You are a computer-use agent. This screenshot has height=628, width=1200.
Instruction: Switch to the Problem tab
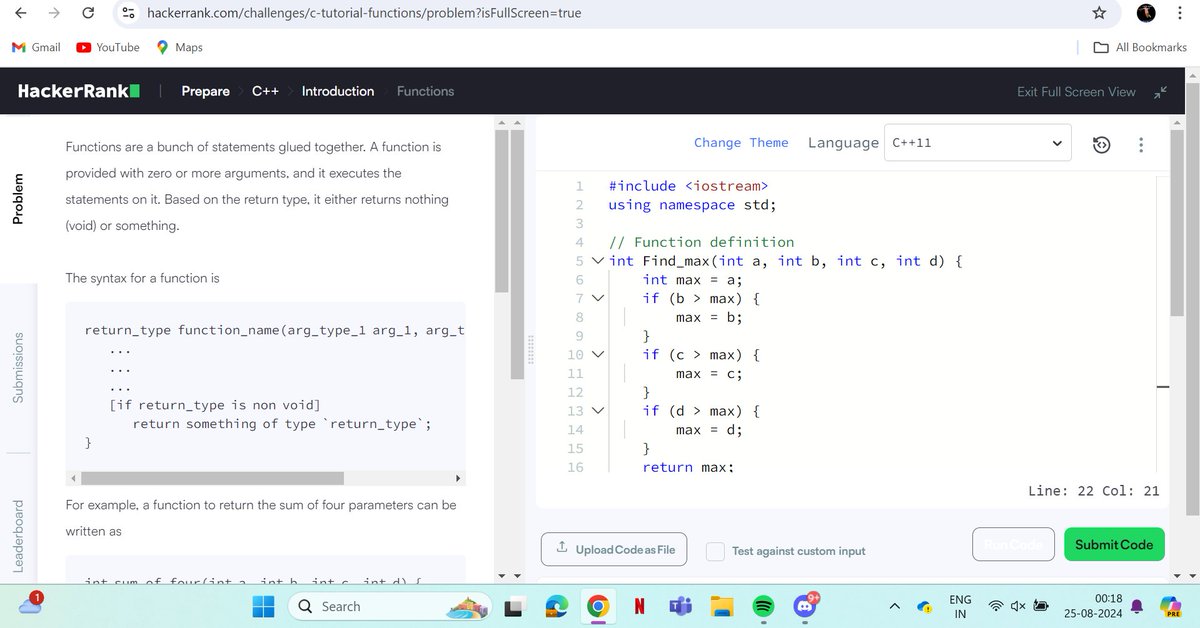(x=17, y=199)
